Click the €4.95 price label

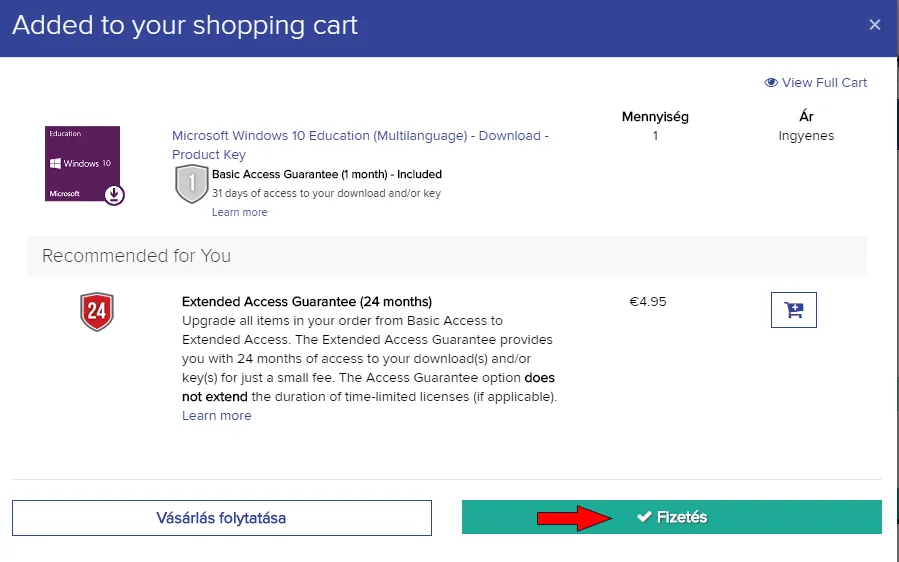647,302
